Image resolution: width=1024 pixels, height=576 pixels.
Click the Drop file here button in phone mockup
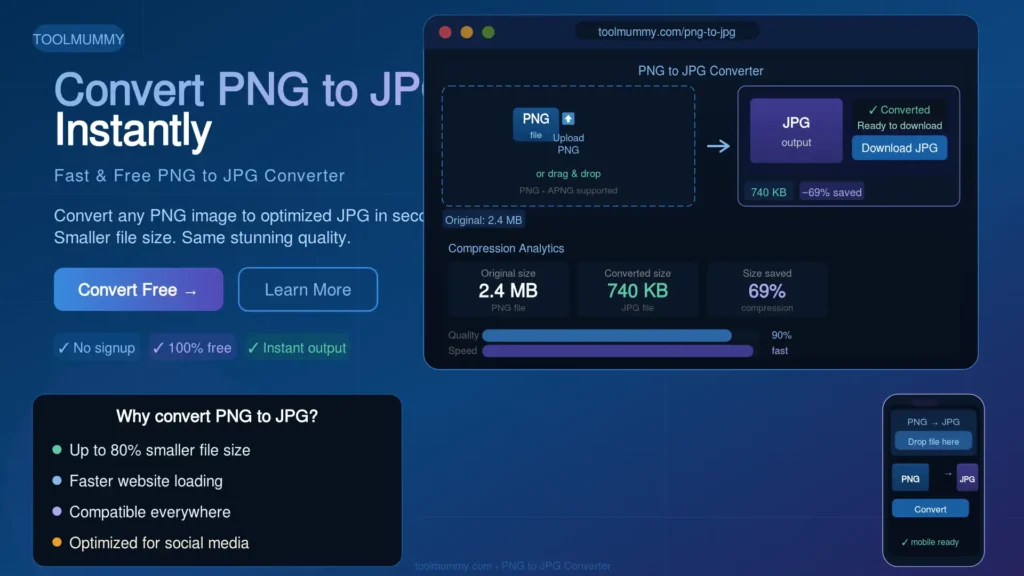point(933,441)
